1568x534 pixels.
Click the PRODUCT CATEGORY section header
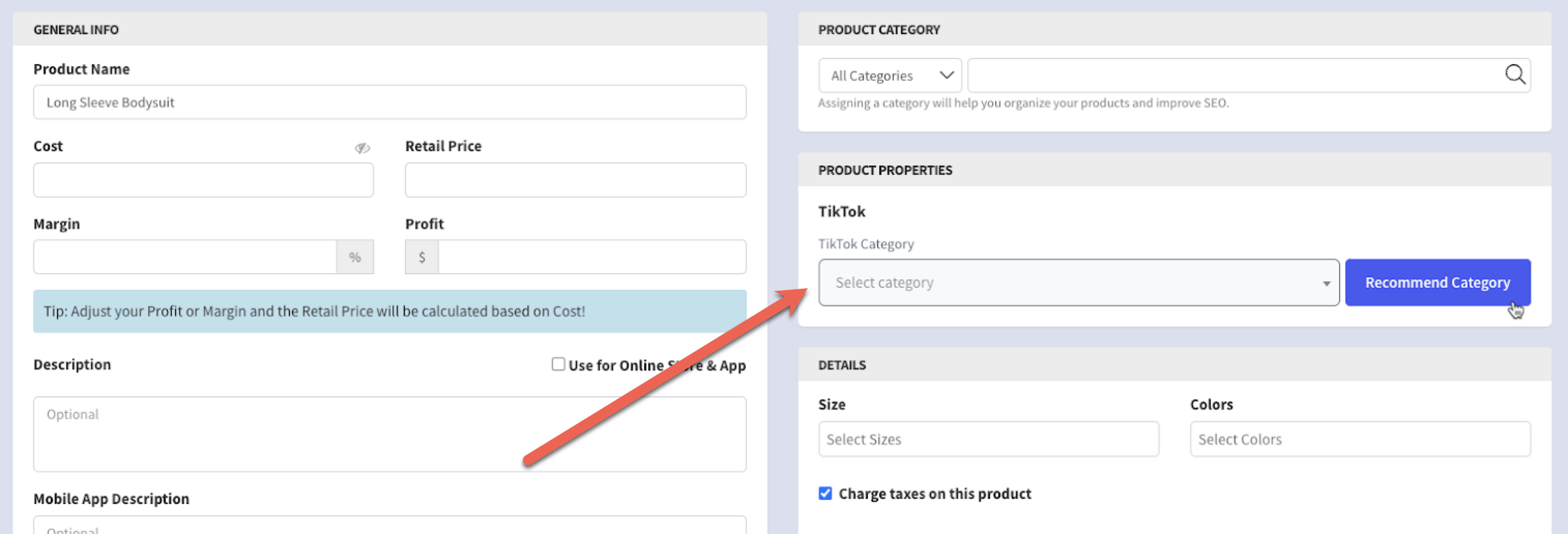coord(879,30)
